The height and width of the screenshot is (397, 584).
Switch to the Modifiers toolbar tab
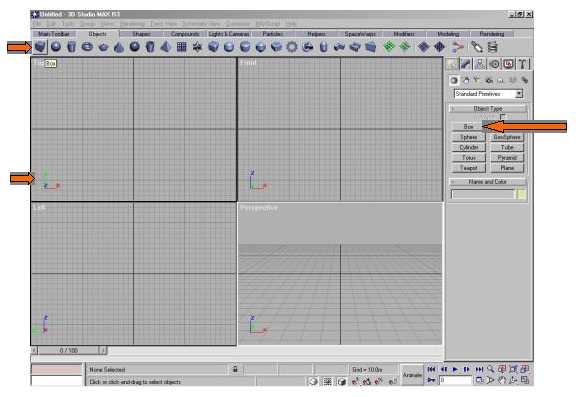404,34
